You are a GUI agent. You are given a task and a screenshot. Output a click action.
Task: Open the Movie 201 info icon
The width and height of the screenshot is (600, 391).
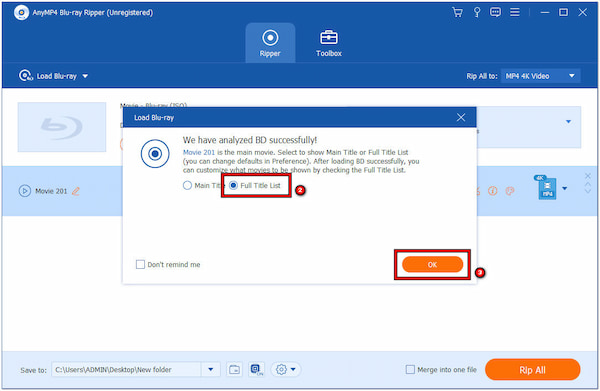coord(492,191)
